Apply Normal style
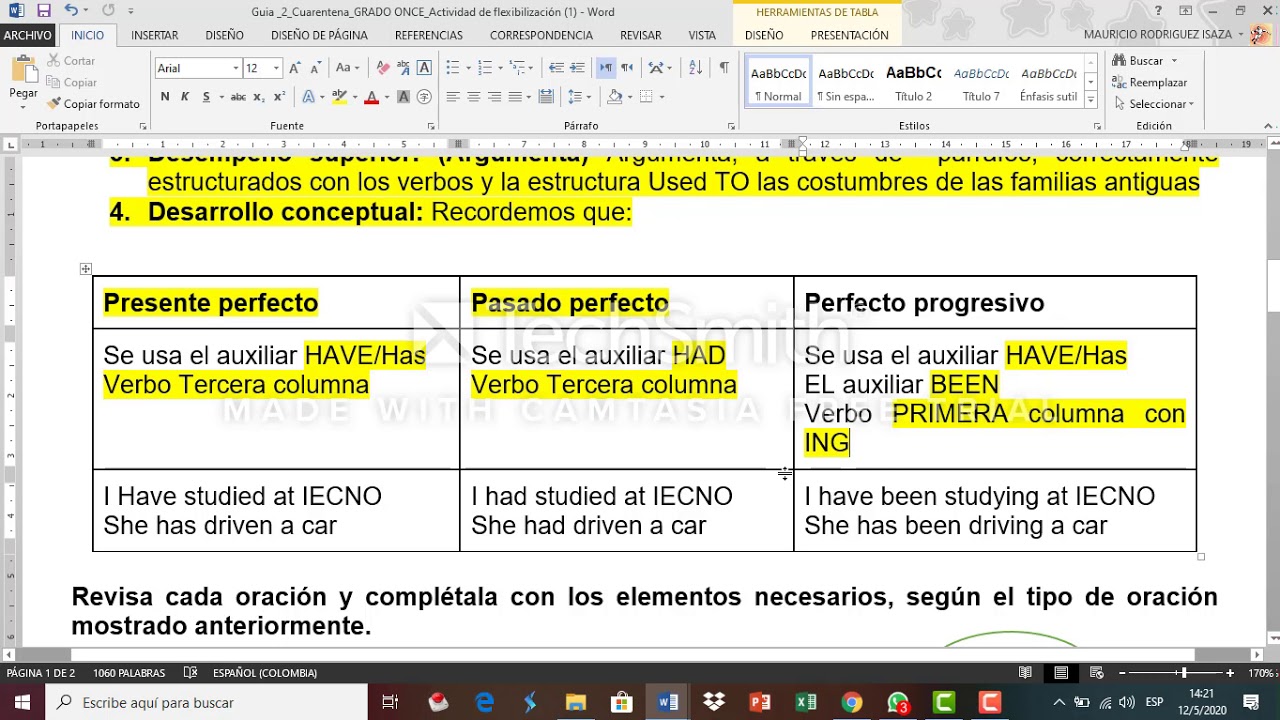The height and width of the screenshot is (720, 1280). tap(778, 81)
